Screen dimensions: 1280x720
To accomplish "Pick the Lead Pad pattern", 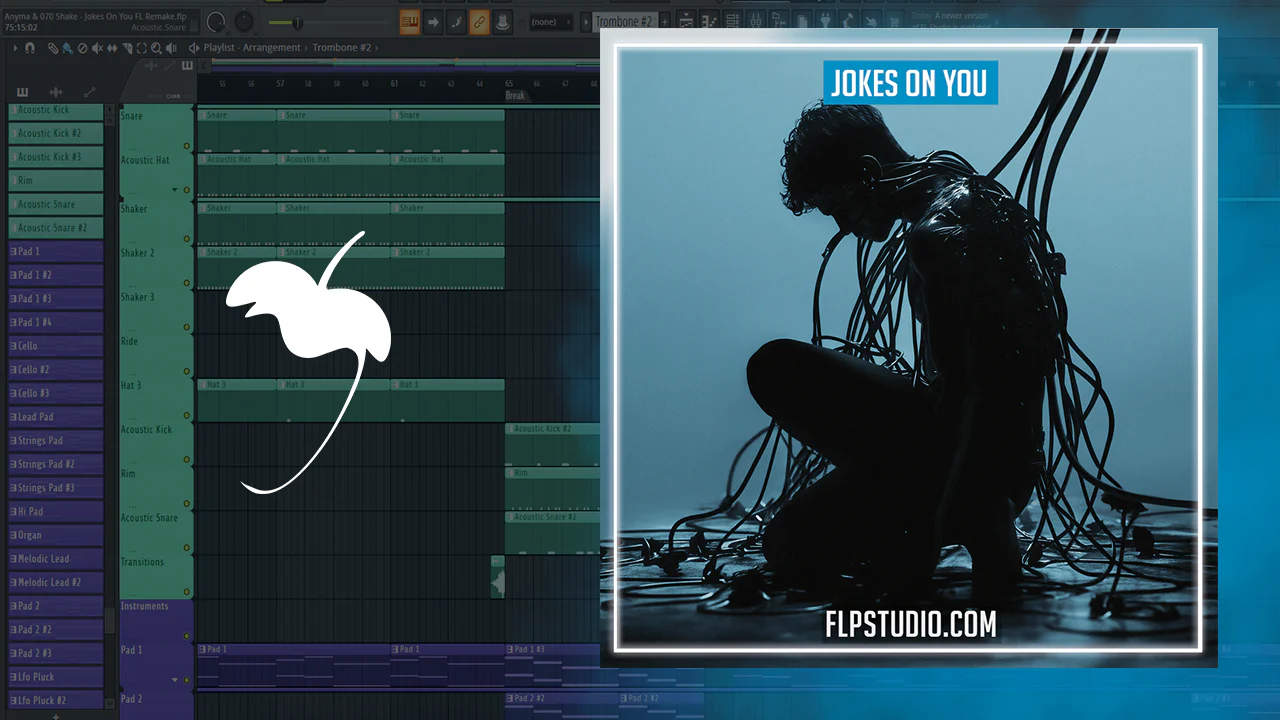I will [56, 417].
